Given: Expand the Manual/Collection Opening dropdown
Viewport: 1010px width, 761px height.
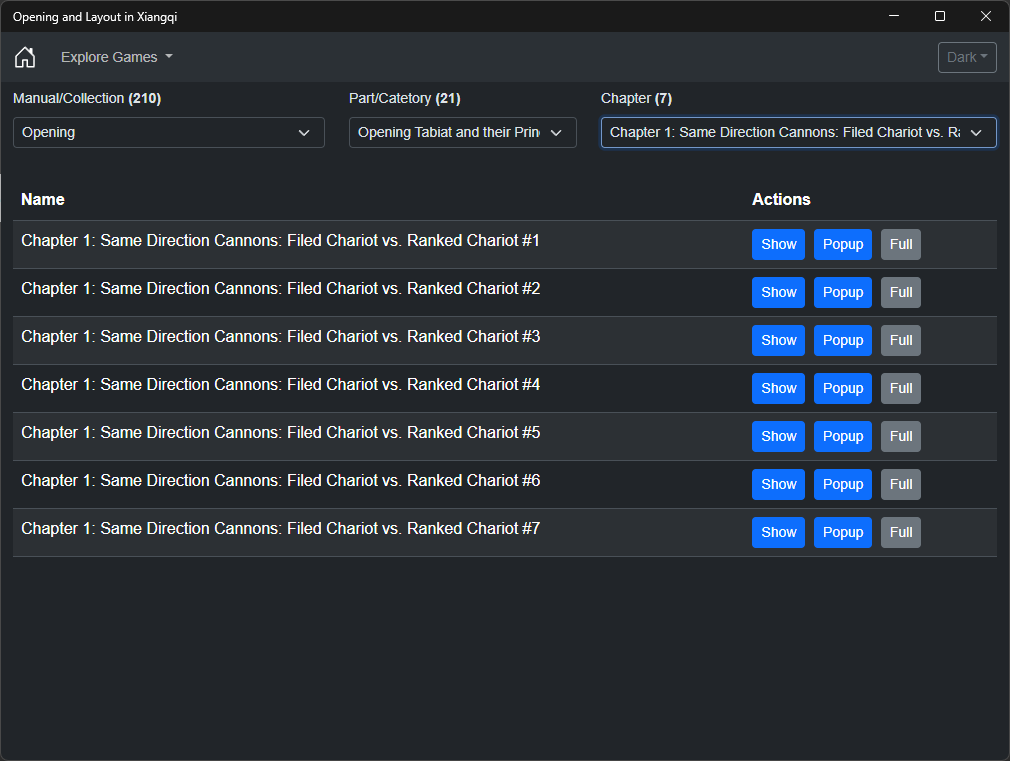Looking at the screenshot, I should coord(169,133).
